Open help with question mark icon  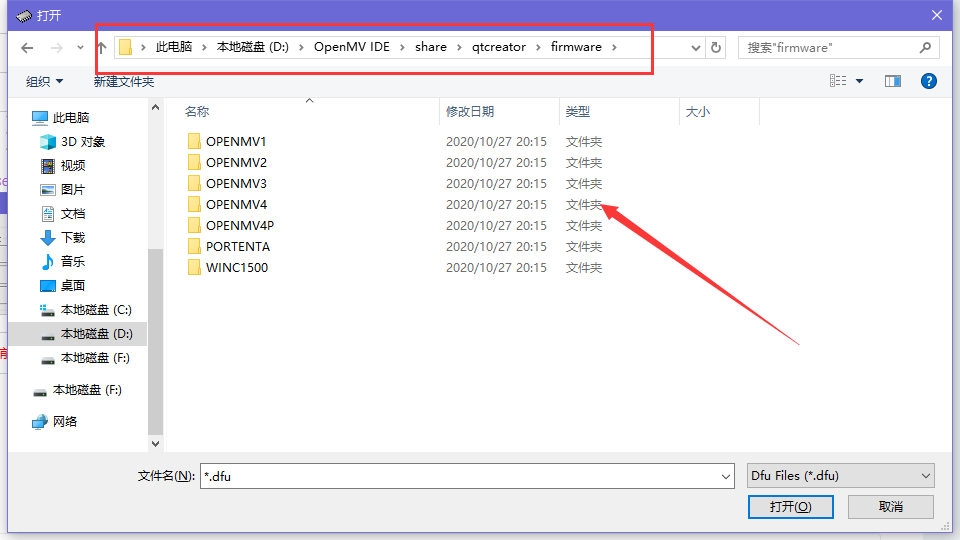point(929,81)
